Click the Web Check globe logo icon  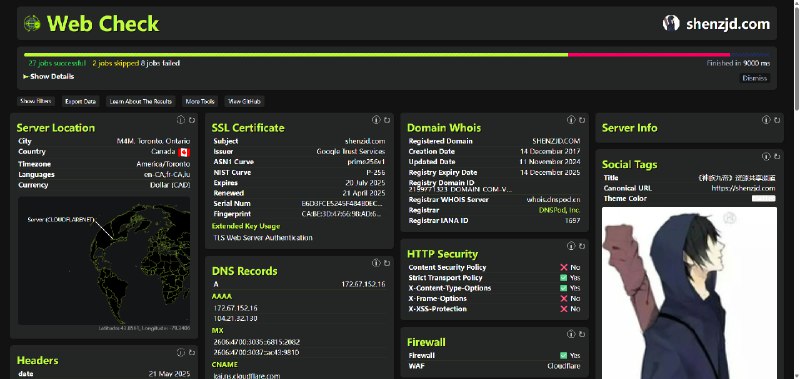click(32, 23)
